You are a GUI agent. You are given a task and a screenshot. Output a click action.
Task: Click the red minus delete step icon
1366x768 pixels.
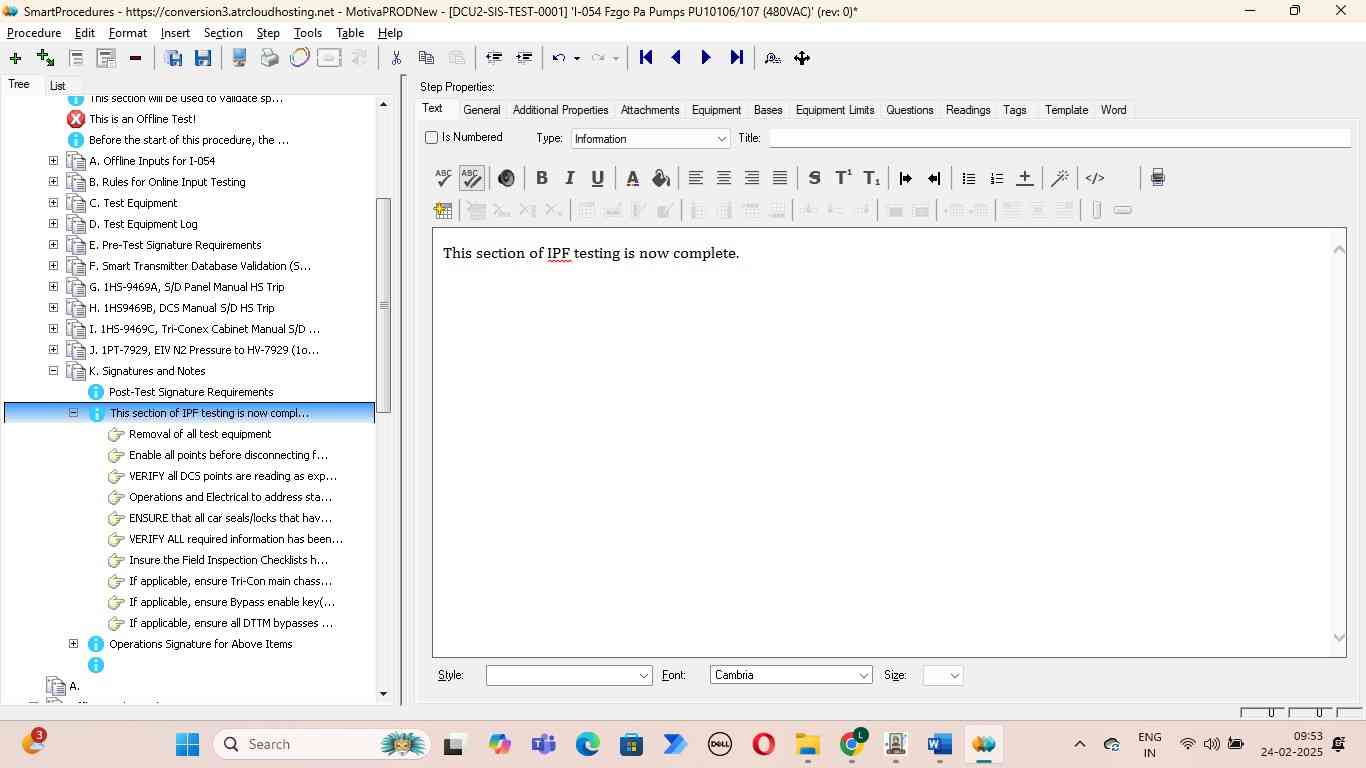point(135,58)
